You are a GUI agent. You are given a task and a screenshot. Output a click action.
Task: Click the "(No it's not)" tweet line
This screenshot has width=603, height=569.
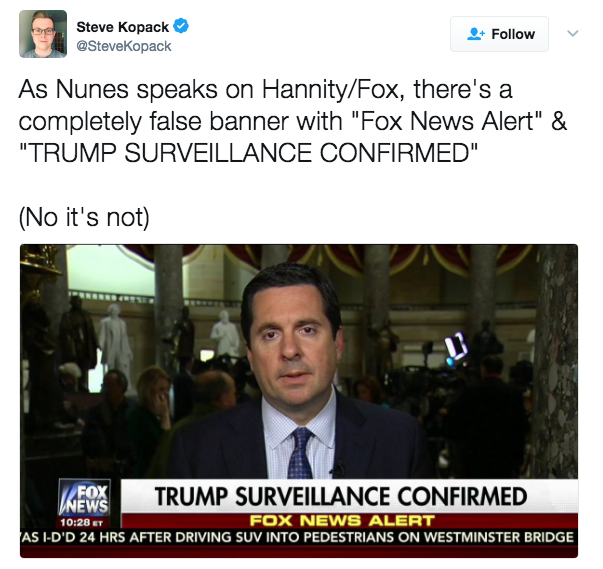coord(84,218)
